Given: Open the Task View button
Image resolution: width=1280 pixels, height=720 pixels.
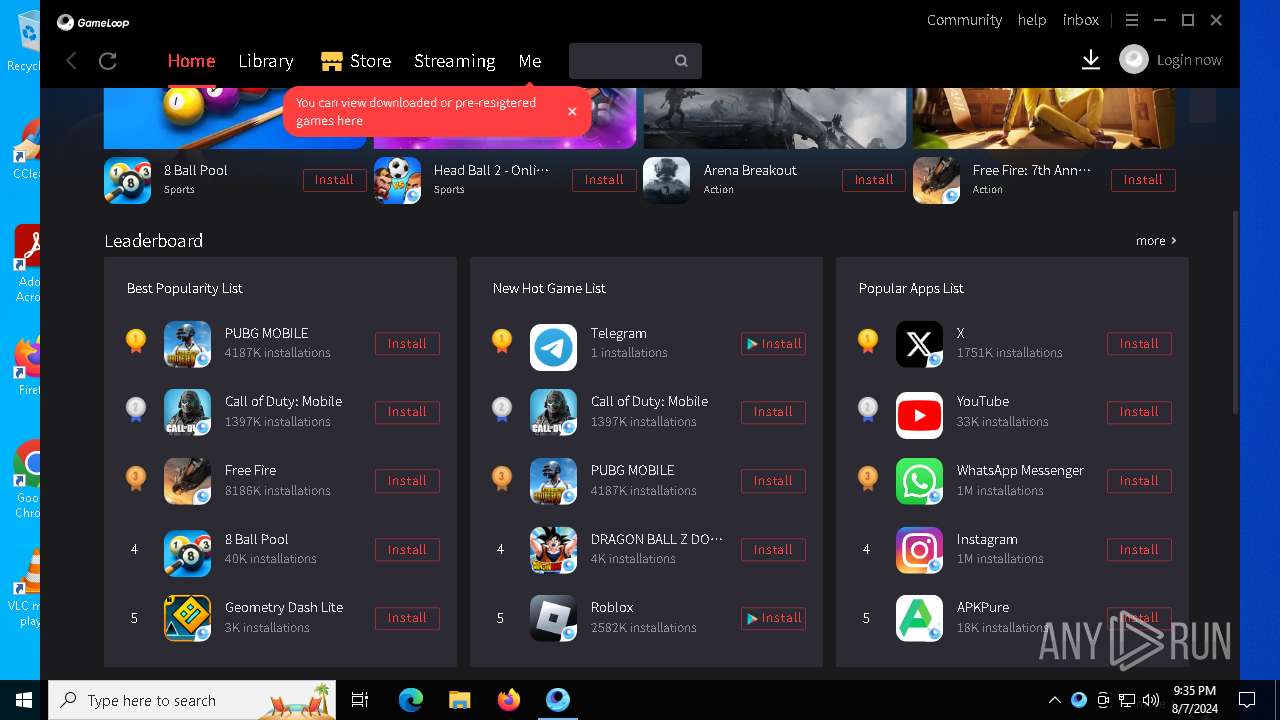Looking at the screenshot, I should point(360,700).
